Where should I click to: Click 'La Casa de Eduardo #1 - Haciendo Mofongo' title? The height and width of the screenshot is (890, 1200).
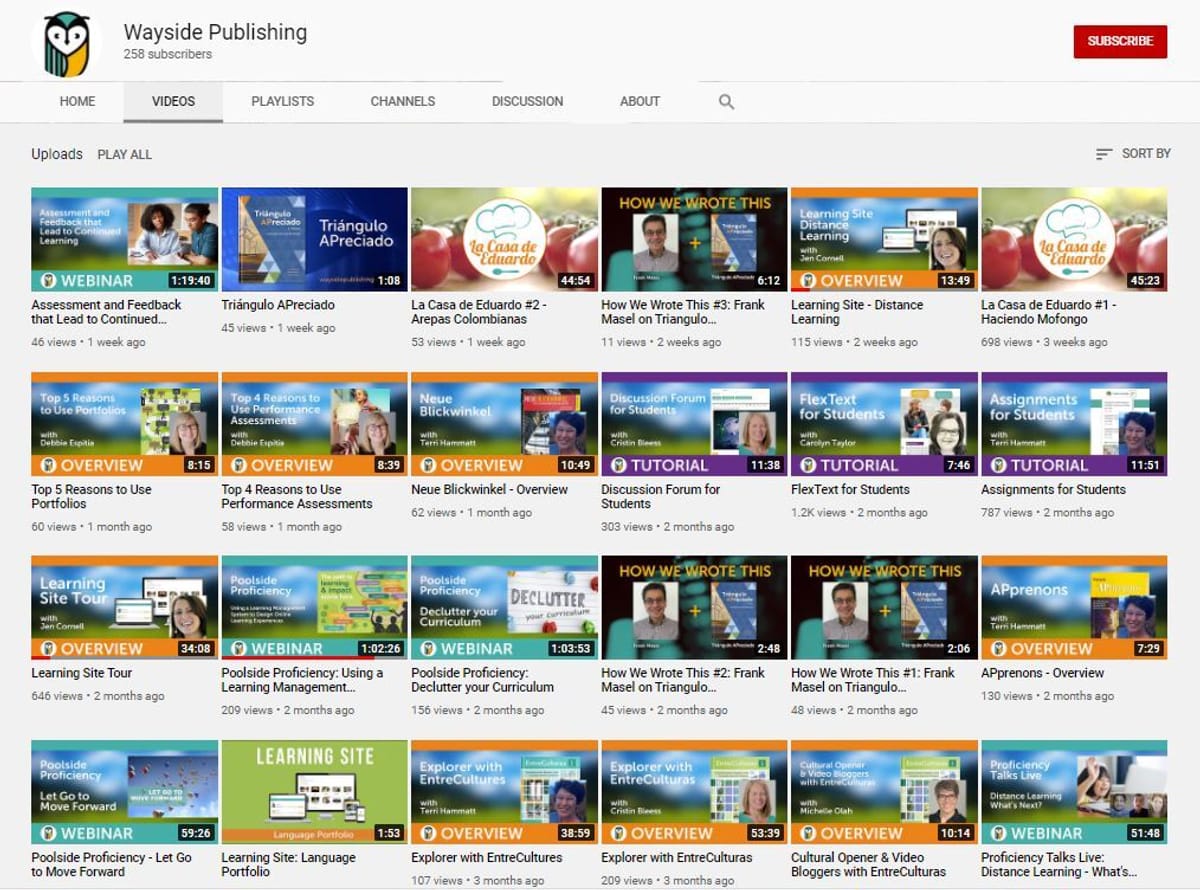[1048, 312]
